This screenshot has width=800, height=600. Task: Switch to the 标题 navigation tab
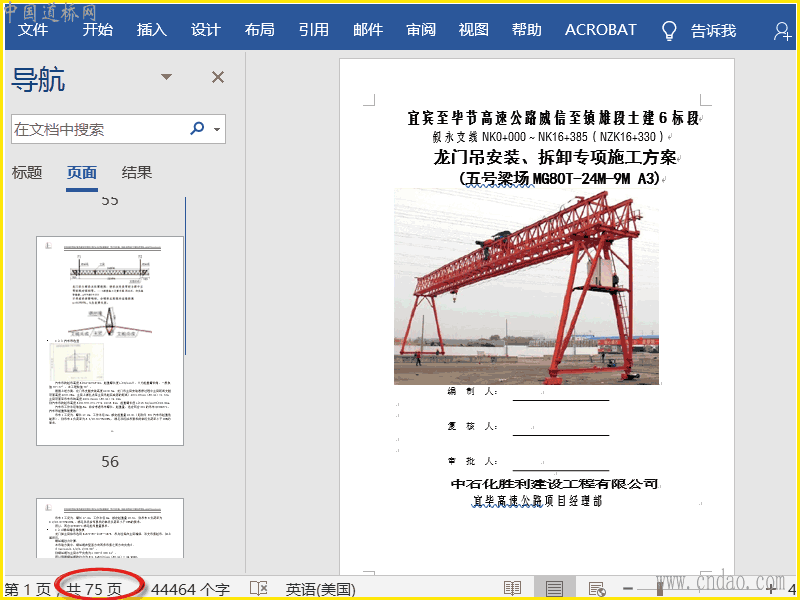coord(27,172)
